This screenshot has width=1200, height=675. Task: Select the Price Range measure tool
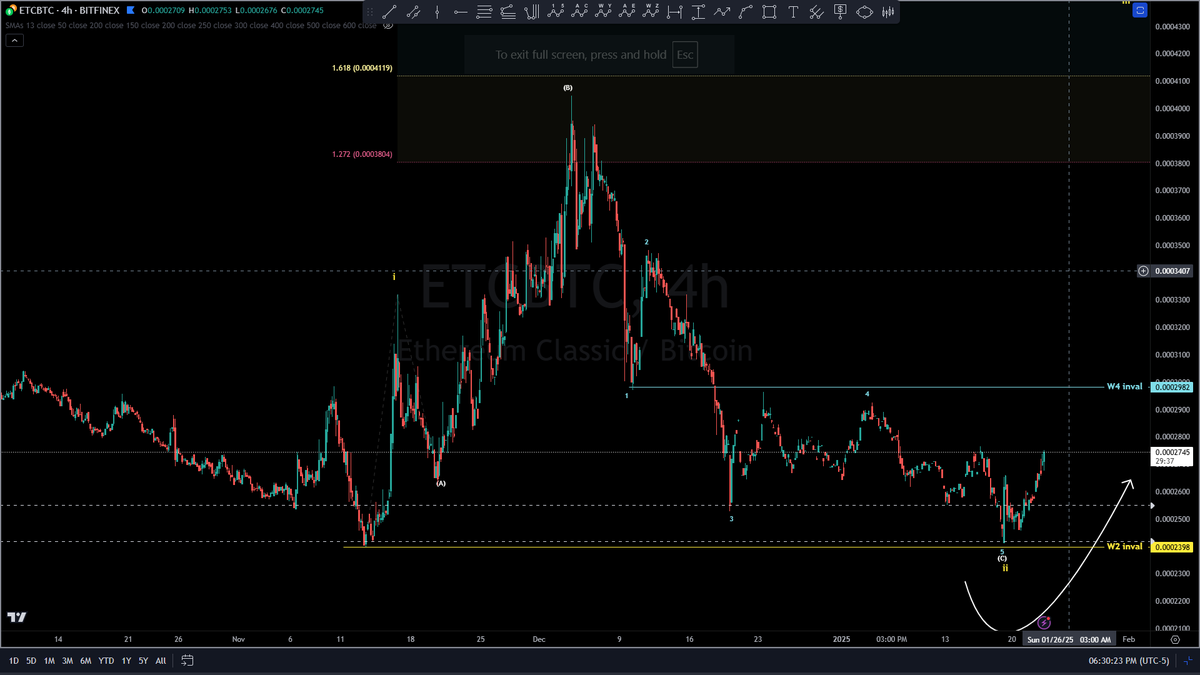click(698, 12)
